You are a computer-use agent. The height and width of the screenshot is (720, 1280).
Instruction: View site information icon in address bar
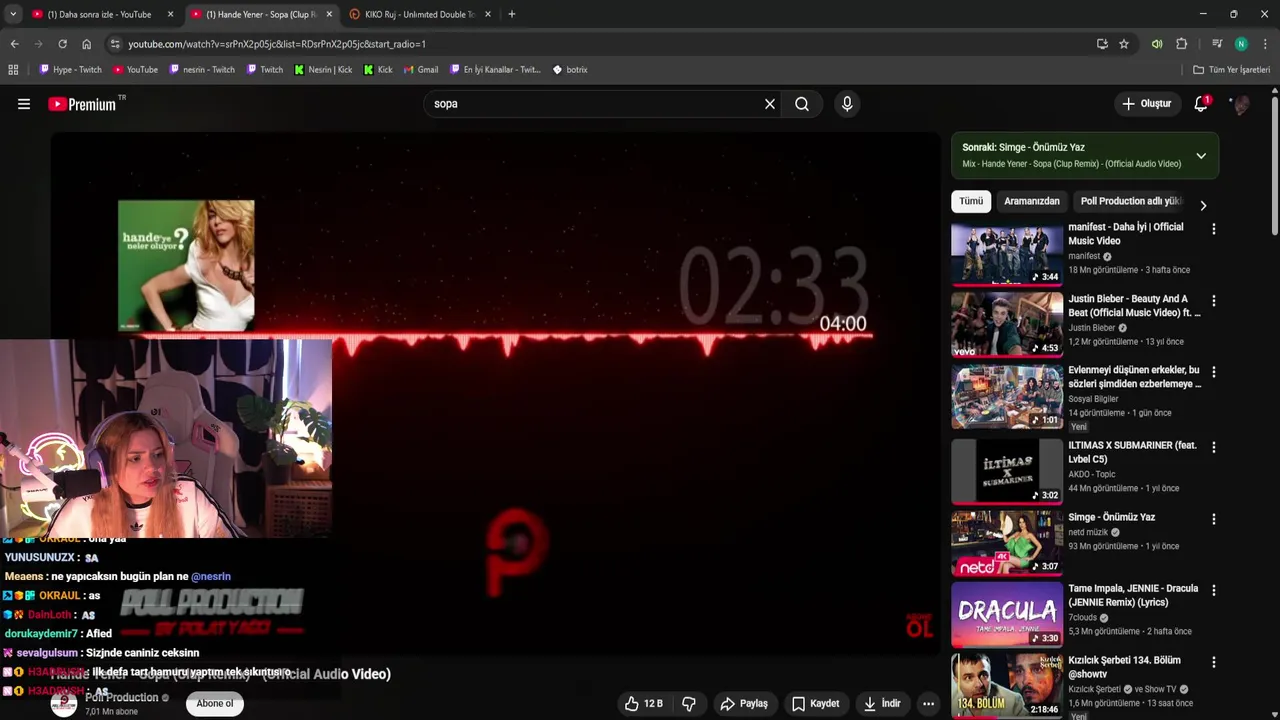tap(115, 44)
